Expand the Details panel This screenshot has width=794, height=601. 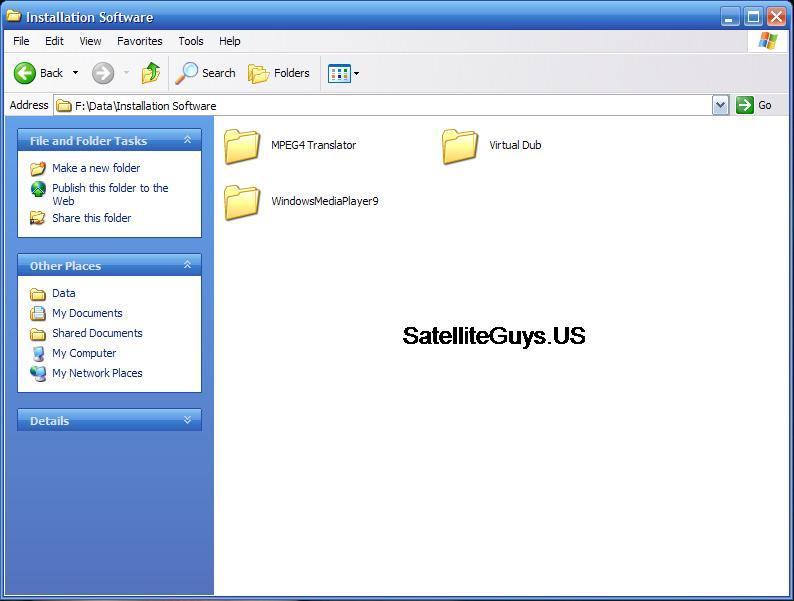(187, 420)
